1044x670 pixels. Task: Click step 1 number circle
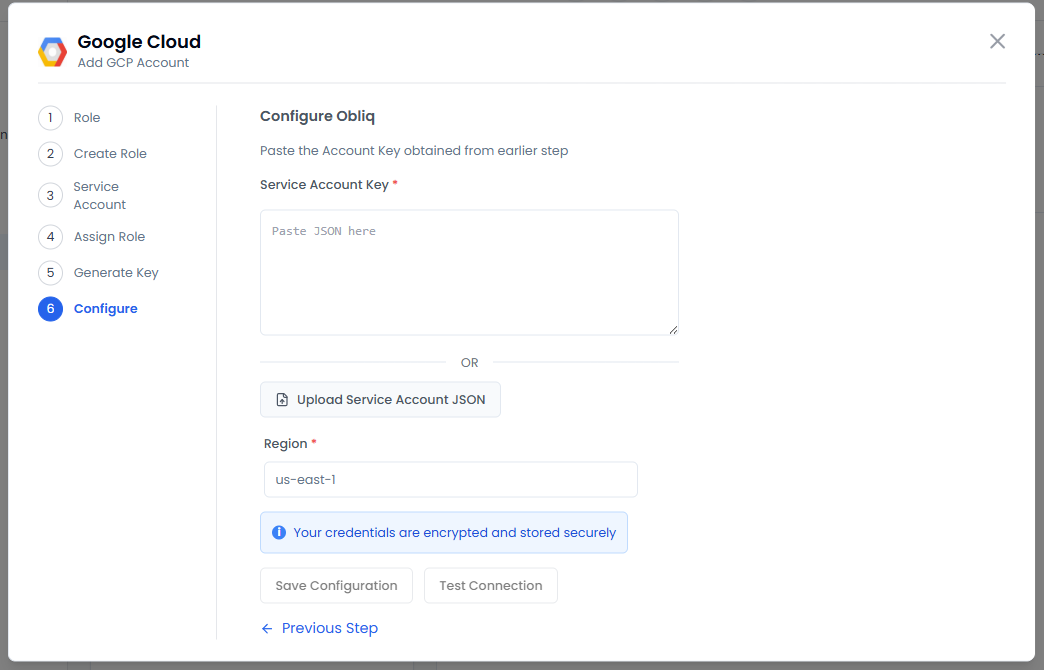click(x=50, y=118)
